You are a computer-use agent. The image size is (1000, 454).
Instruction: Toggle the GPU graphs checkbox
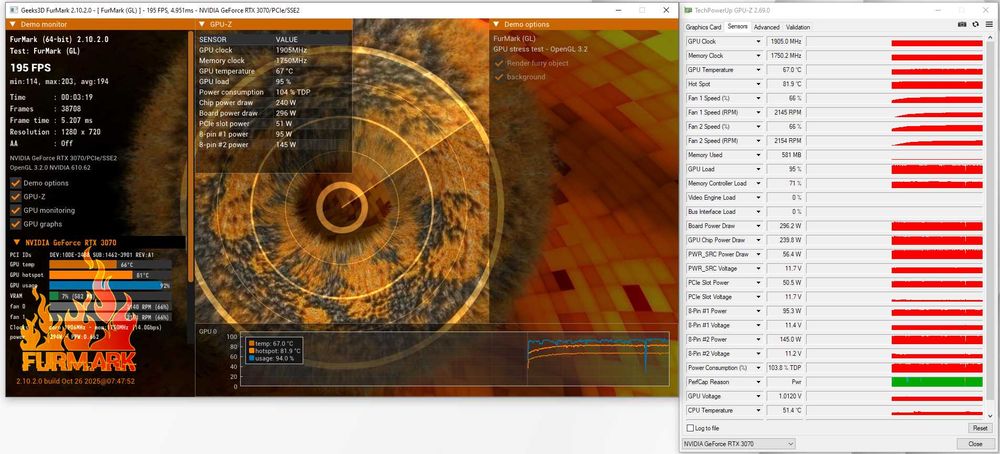(x=15, y=224)
